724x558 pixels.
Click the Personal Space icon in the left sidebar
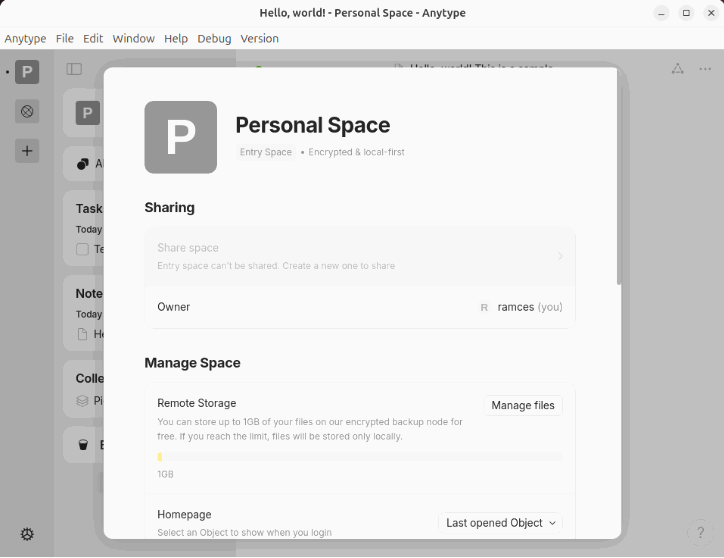pyautogui.click(x=27, y=72)
